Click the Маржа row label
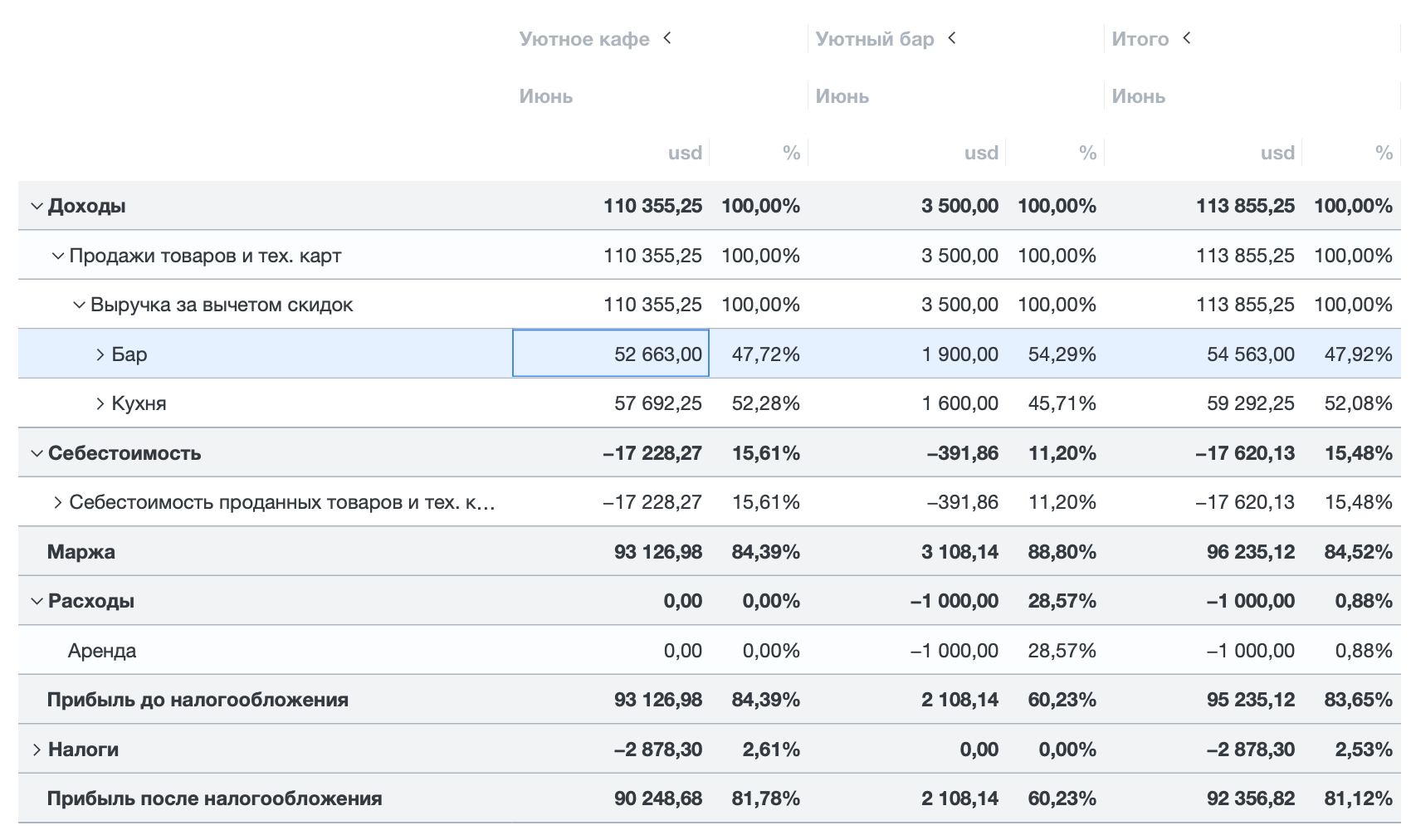The image size is (1411, 840). [x=81, y=552]
